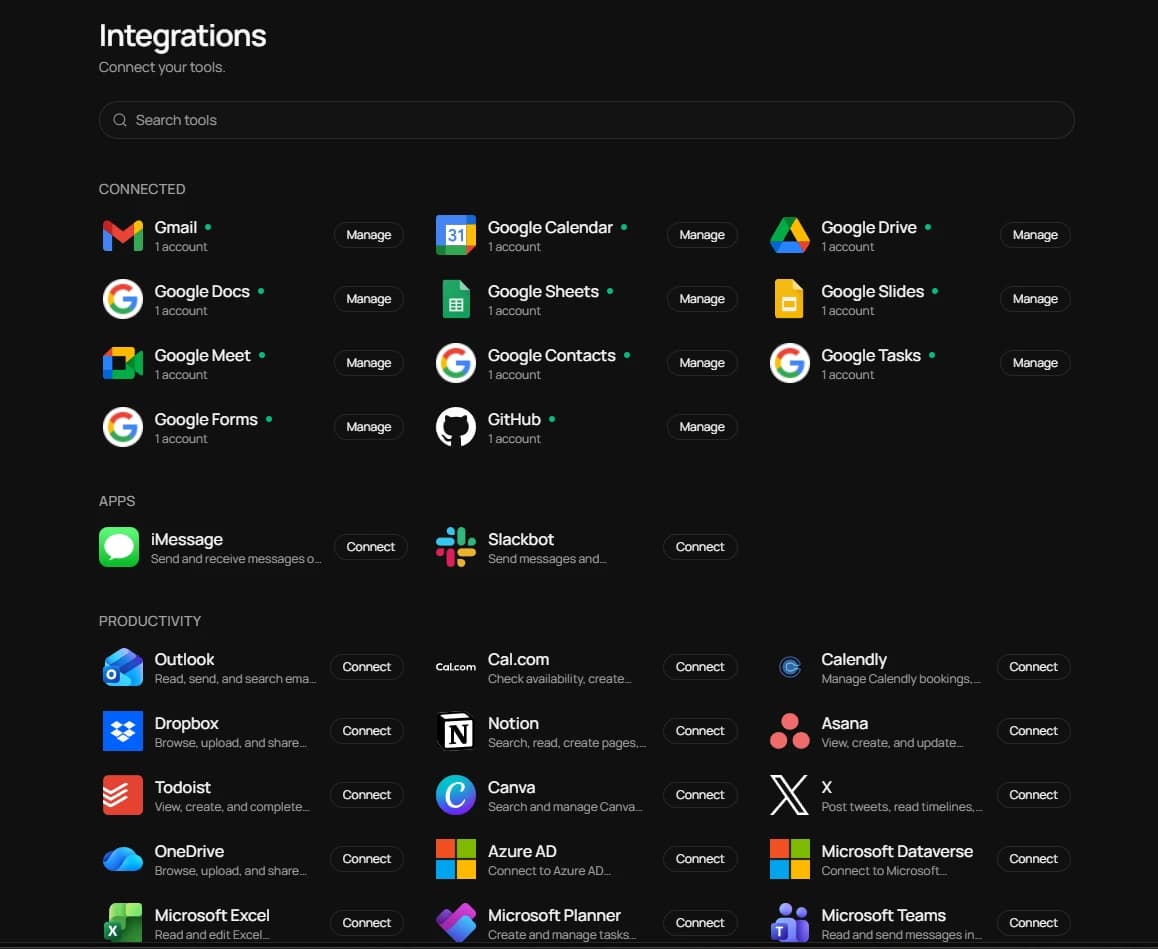
Task: Click the PRODUCTIVITY section label
Action: [150, 621]
